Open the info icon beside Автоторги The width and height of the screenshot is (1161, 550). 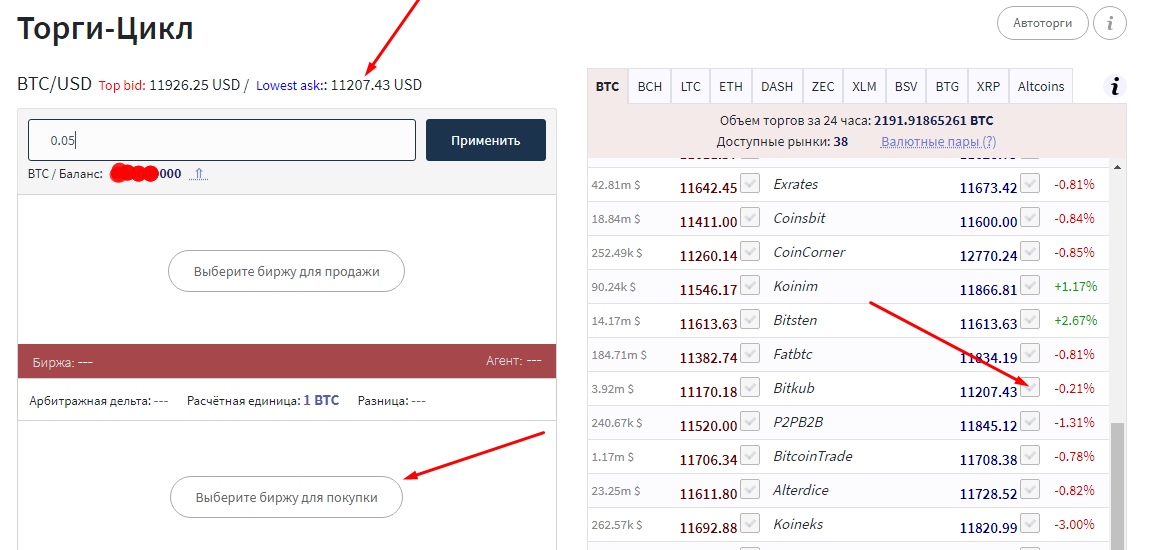click(1109, 24)
